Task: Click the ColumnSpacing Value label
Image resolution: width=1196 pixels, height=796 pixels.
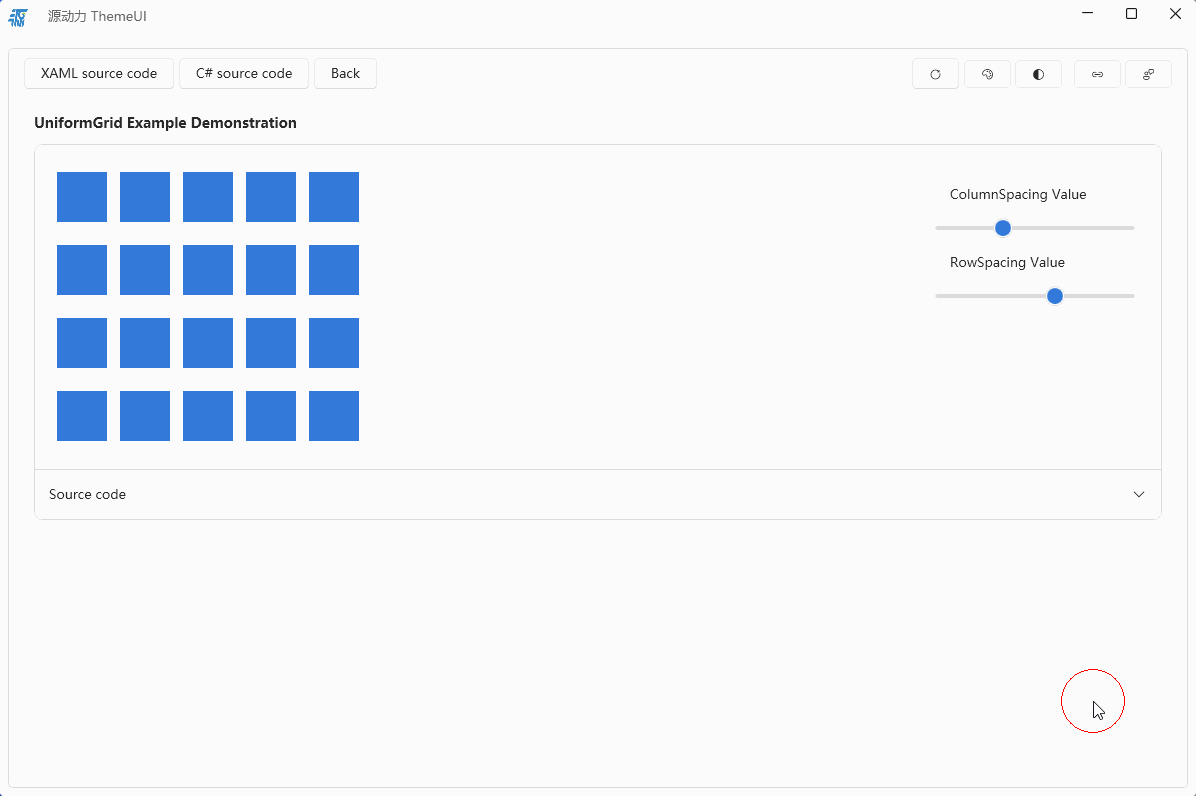Action: coord(1018,194)
